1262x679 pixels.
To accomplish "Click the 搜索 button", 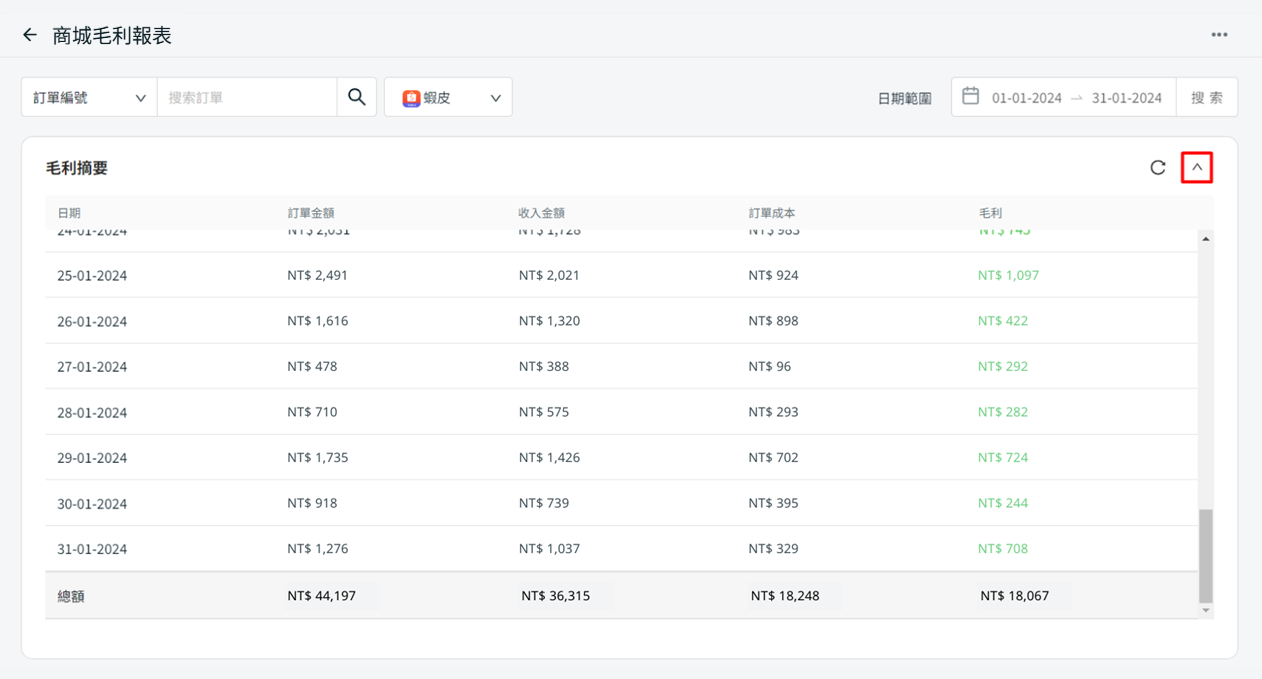I will (1207, 97).
